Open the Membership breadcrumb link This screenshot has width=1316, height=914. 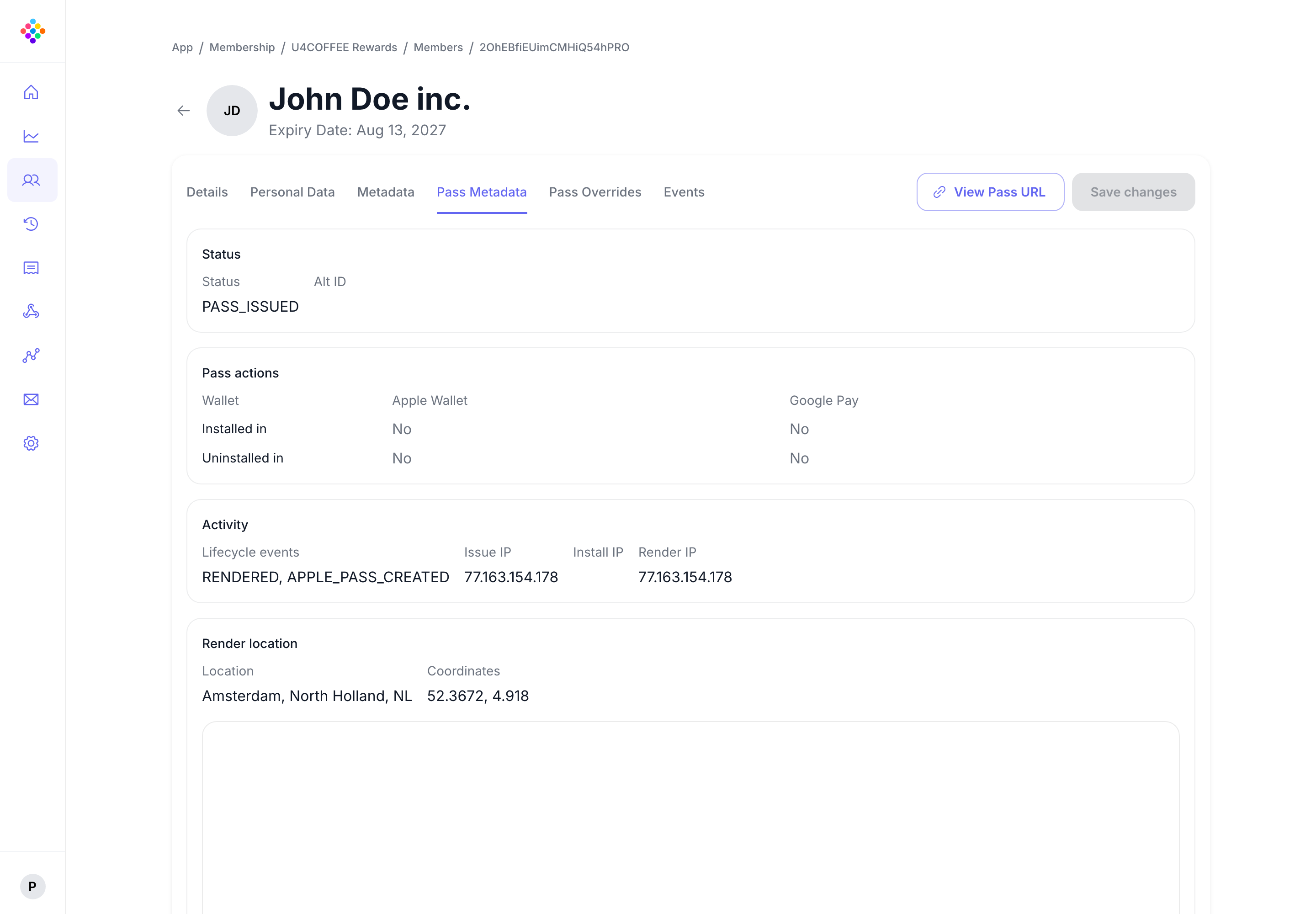click(x=242, y=48)
